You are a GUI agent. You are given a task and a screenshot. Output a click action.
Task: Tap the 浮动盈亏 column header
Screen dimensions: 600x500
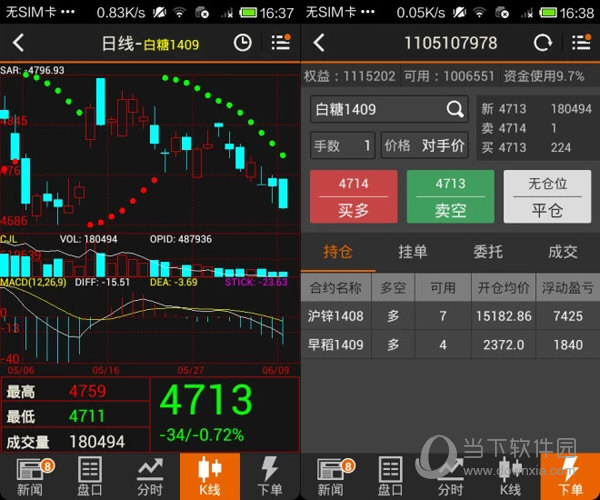(568, 287)
